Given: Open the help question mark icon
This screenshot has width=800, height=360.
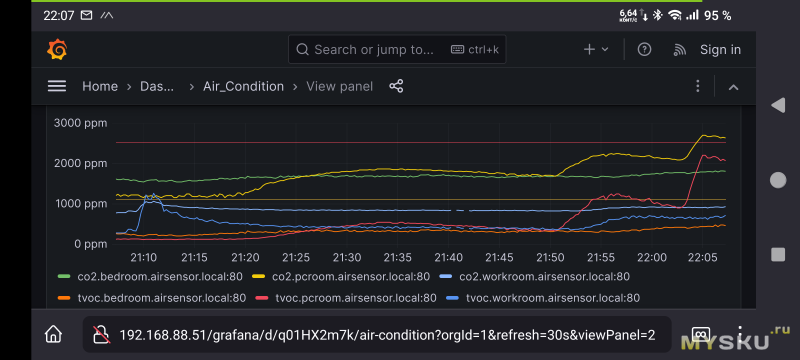Looking at the screenshot, I should [x=644, y=49].
